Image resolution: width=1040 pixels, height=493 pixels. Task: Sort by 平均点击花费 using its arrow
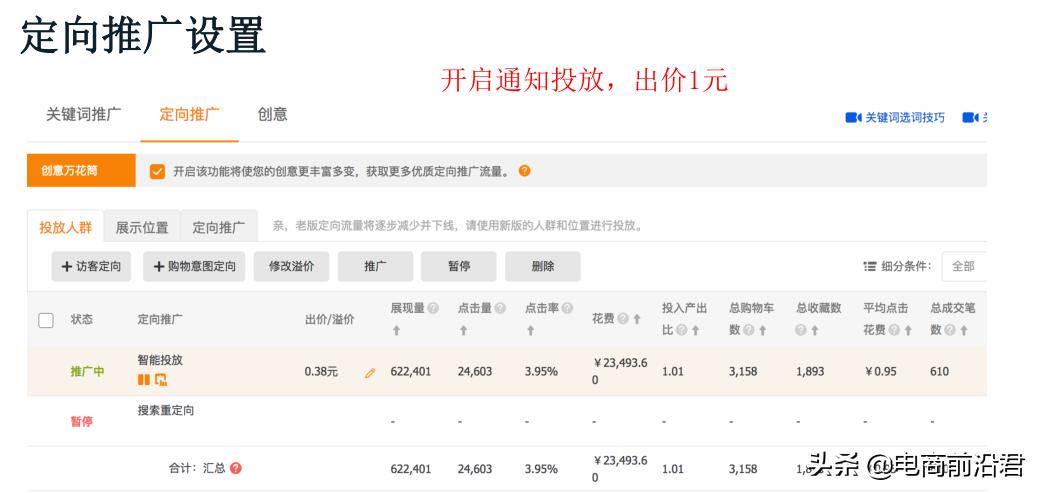click(908, 330)
